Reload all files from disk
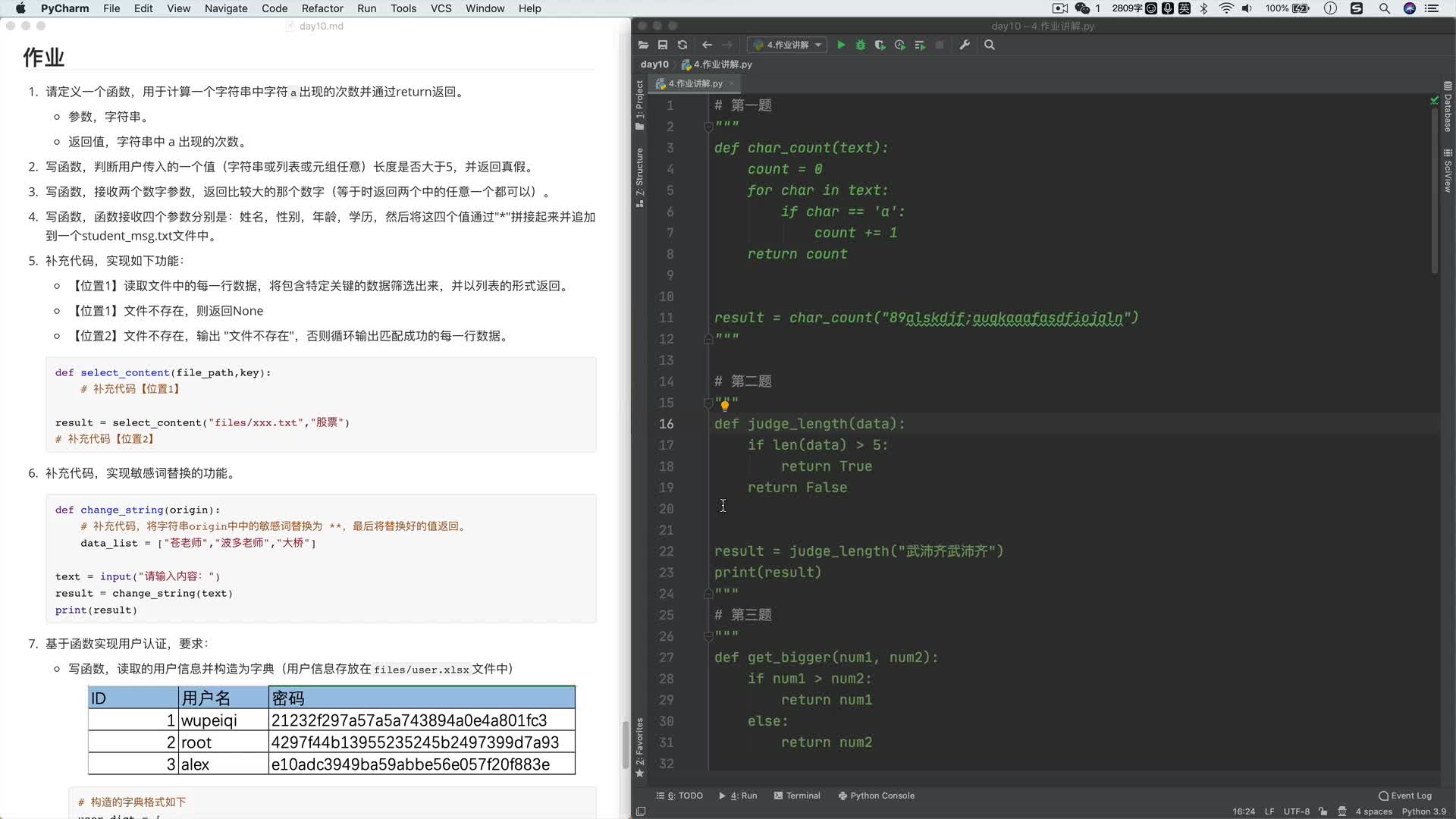1456x819 pixels. click(x=682, y=45)
